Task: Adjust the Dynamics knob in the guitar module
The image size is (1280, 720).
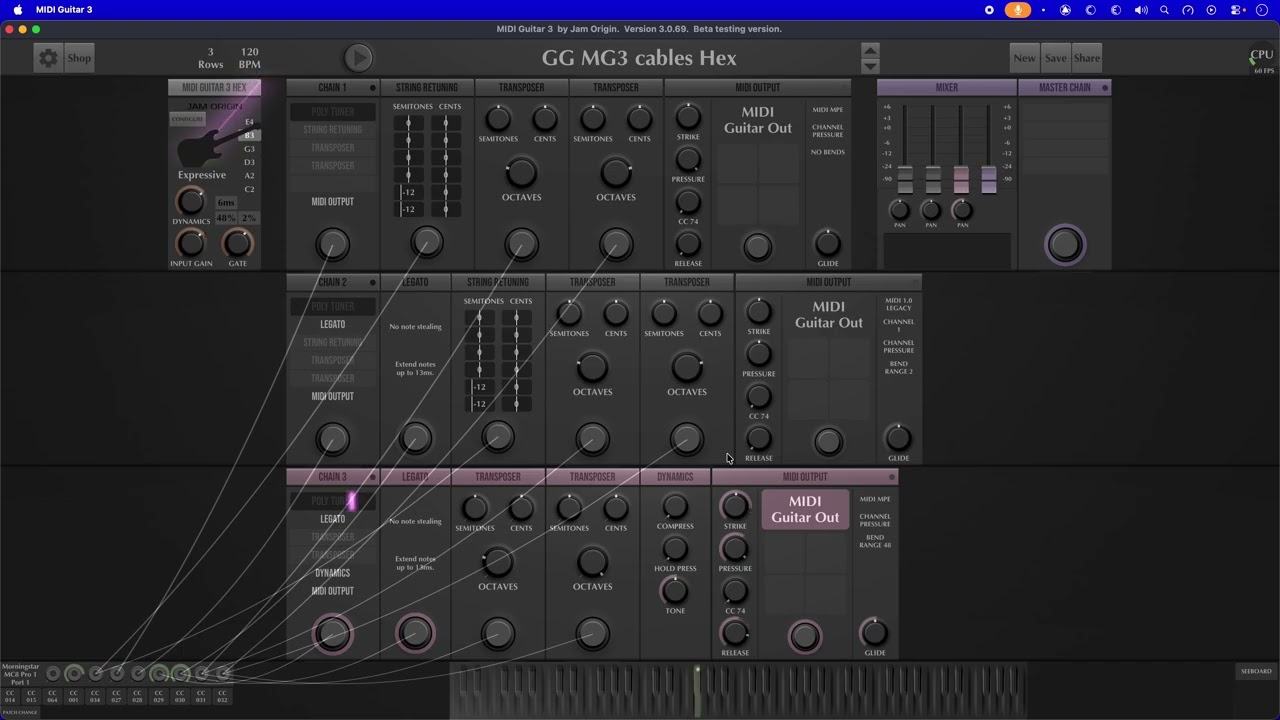Action: tap(191, 201)
